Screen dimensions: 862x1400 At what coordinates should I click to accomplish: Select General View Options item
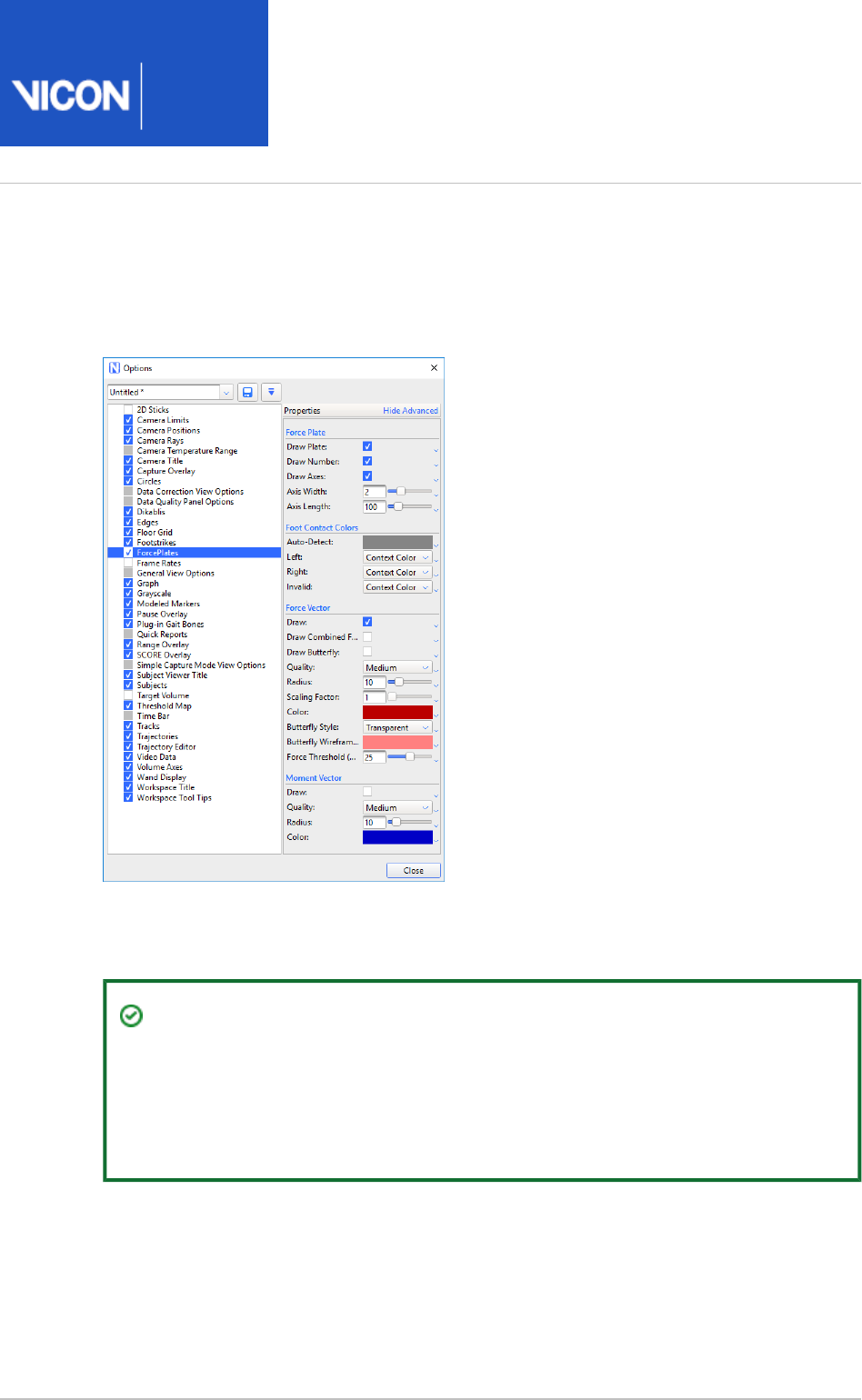[x=175, y=574]
